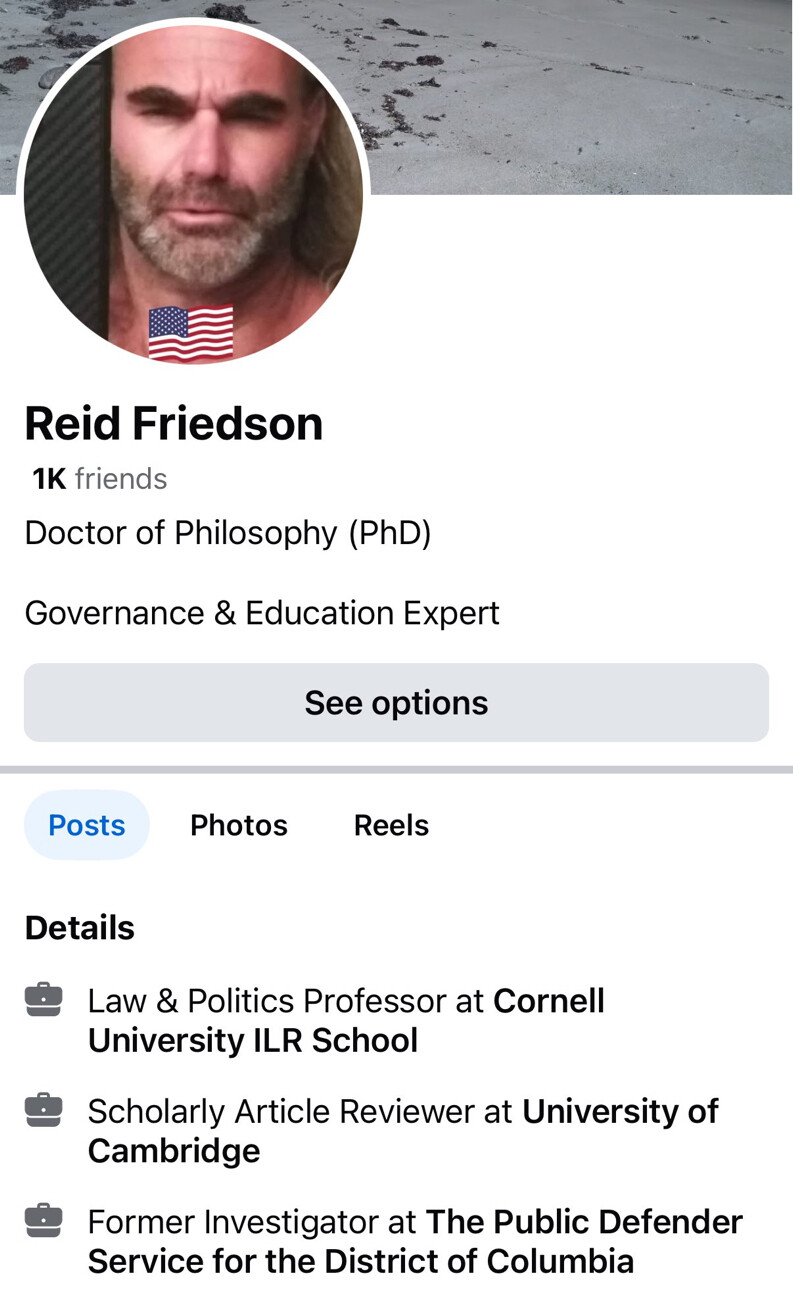The image size is (793, 1294).
Task: Tap the American flag emoji badge
Action: click(x=191, y=333)
